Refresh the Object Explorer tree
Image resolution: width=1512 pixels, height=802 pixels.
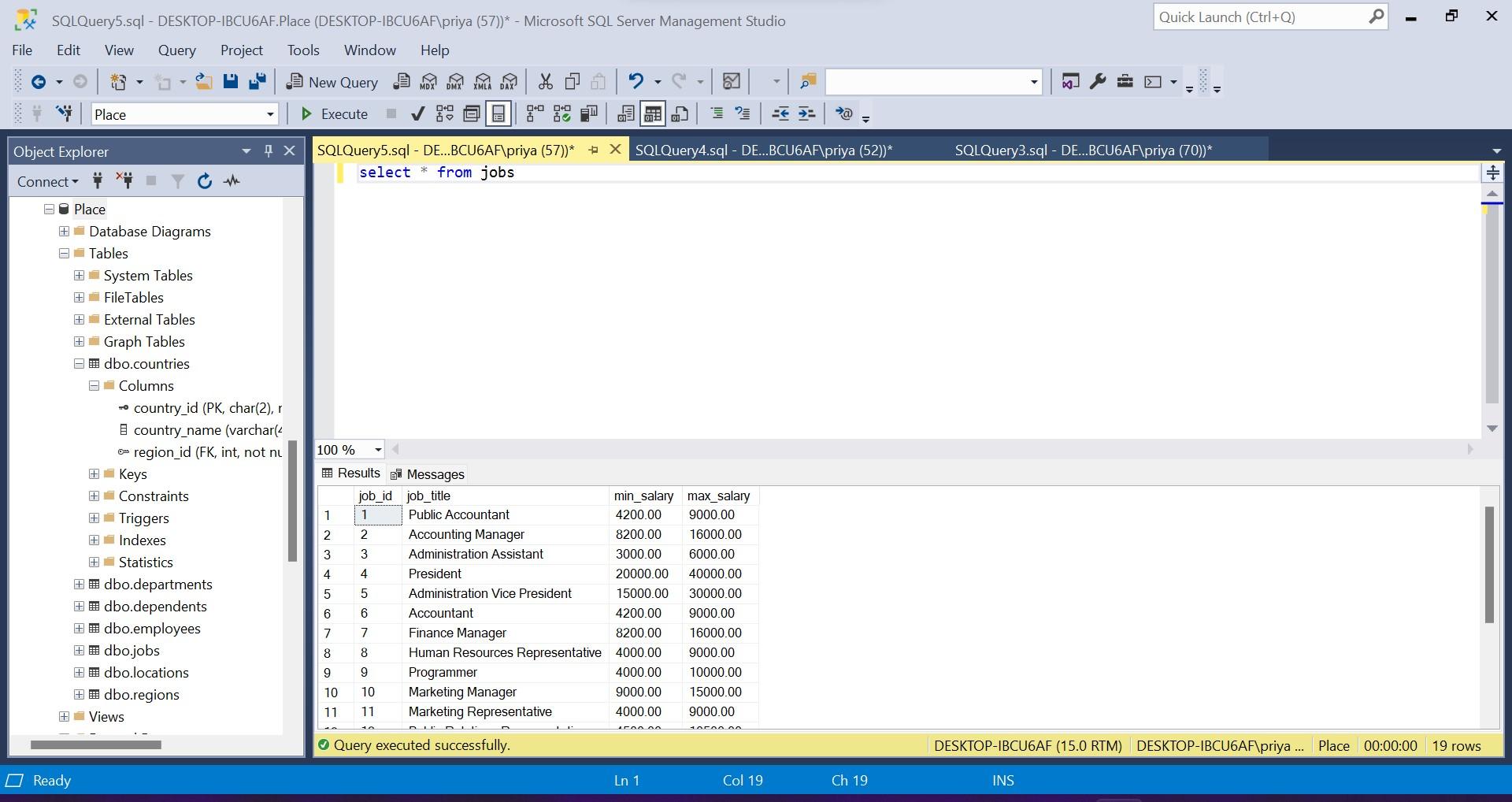pyautogui.click(x=205, y=181)
